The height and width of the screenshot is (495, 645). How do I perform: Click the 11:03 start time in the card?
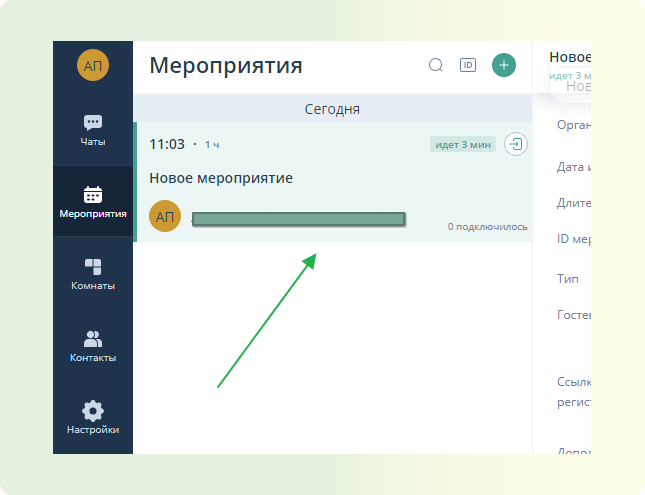(167, 144)
